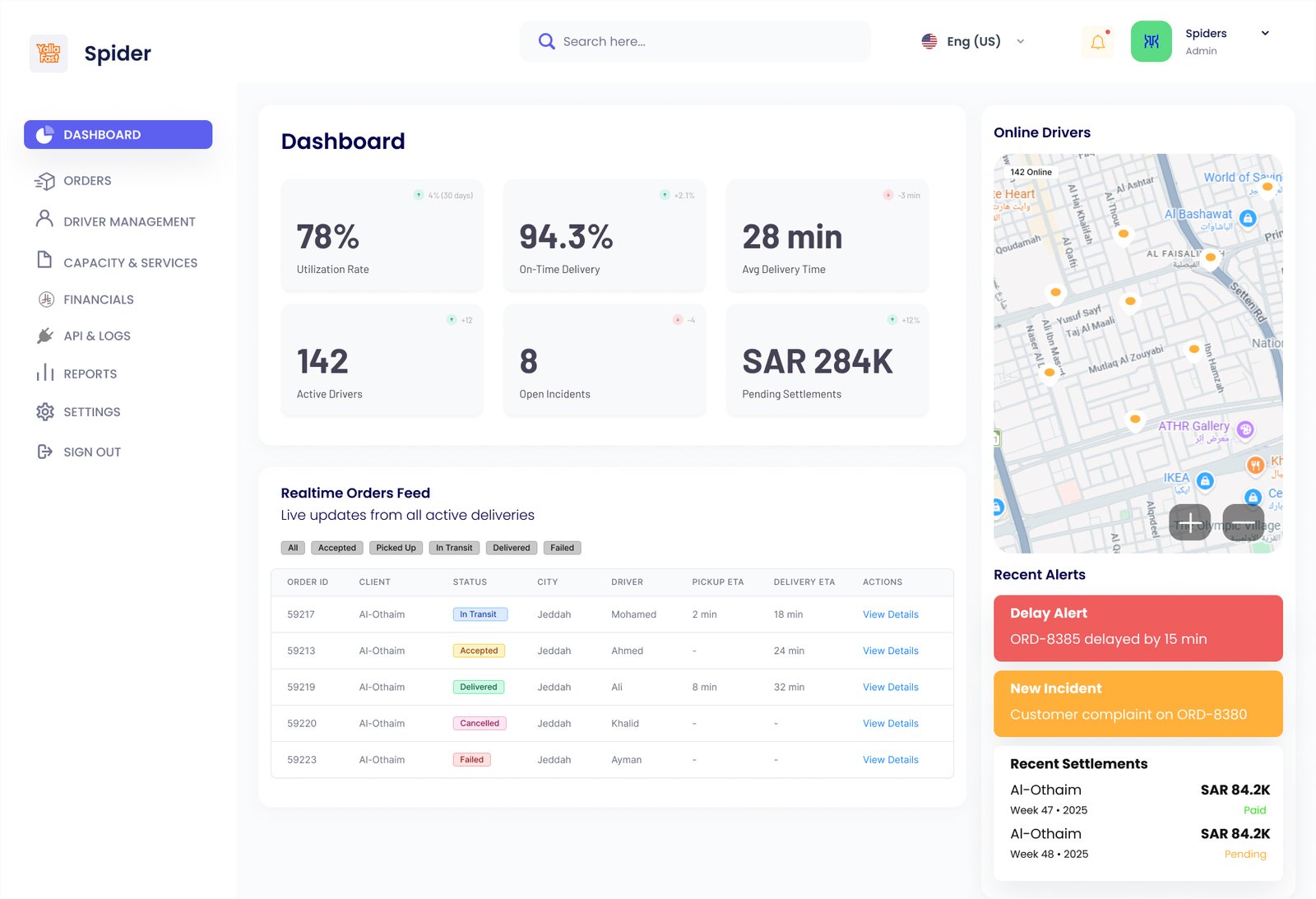Open the Driver Management menu
The image size is (1316, 899).
[x=129, y=222]
